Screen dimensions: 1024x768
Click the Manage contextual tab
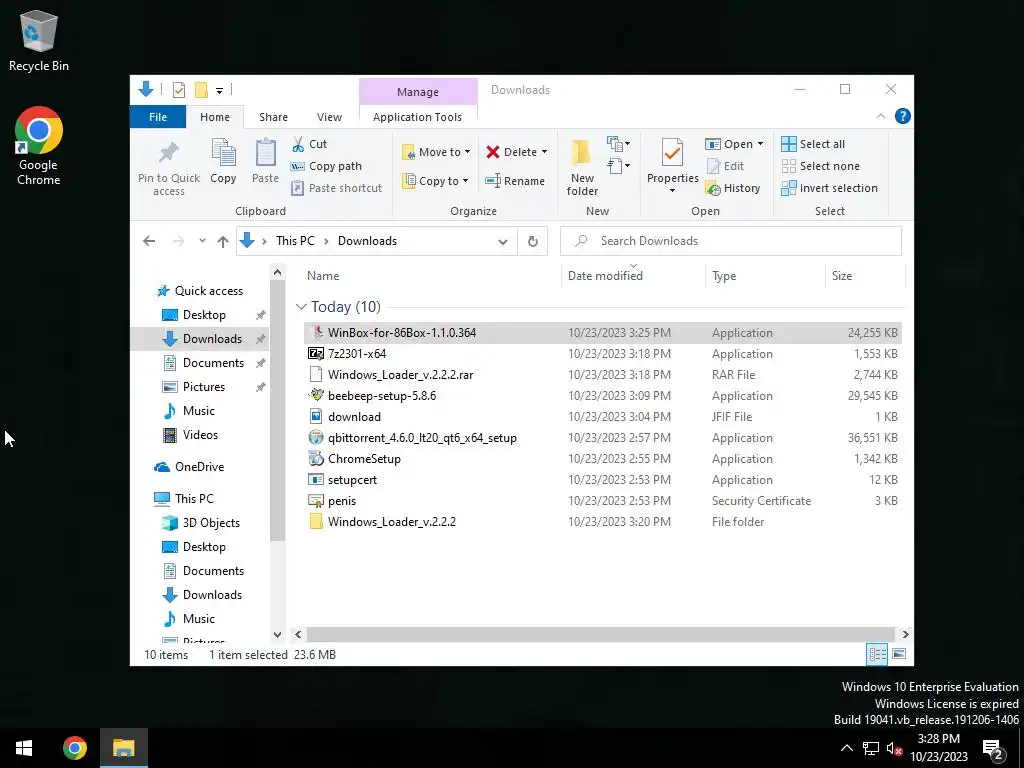[x=418, y=92]
